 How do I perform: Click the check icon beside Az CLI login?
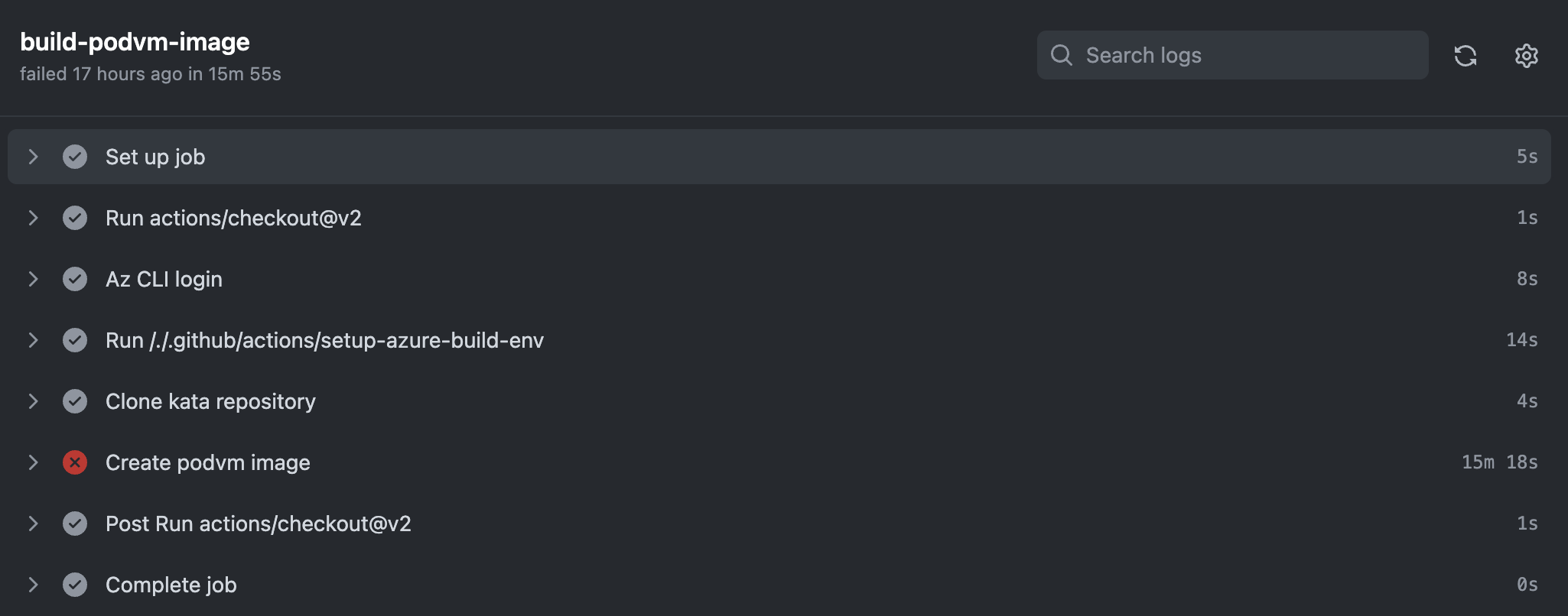coord(74,279)
